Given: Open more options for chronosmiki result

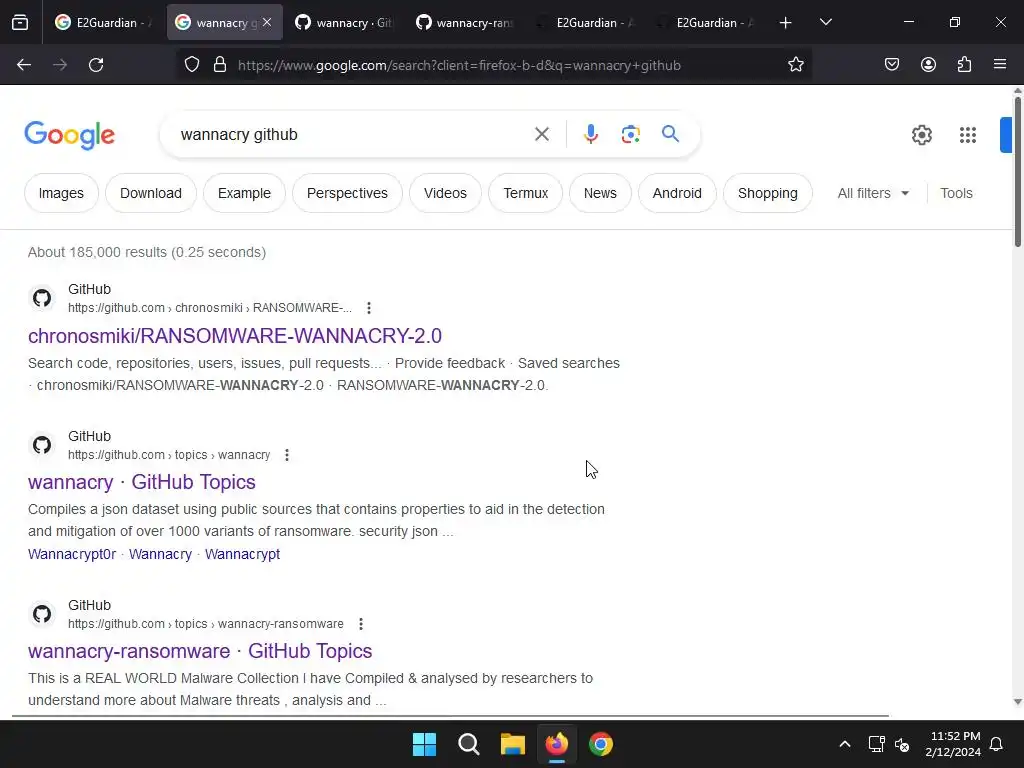Looking at the screenshot, I should 369,308.
